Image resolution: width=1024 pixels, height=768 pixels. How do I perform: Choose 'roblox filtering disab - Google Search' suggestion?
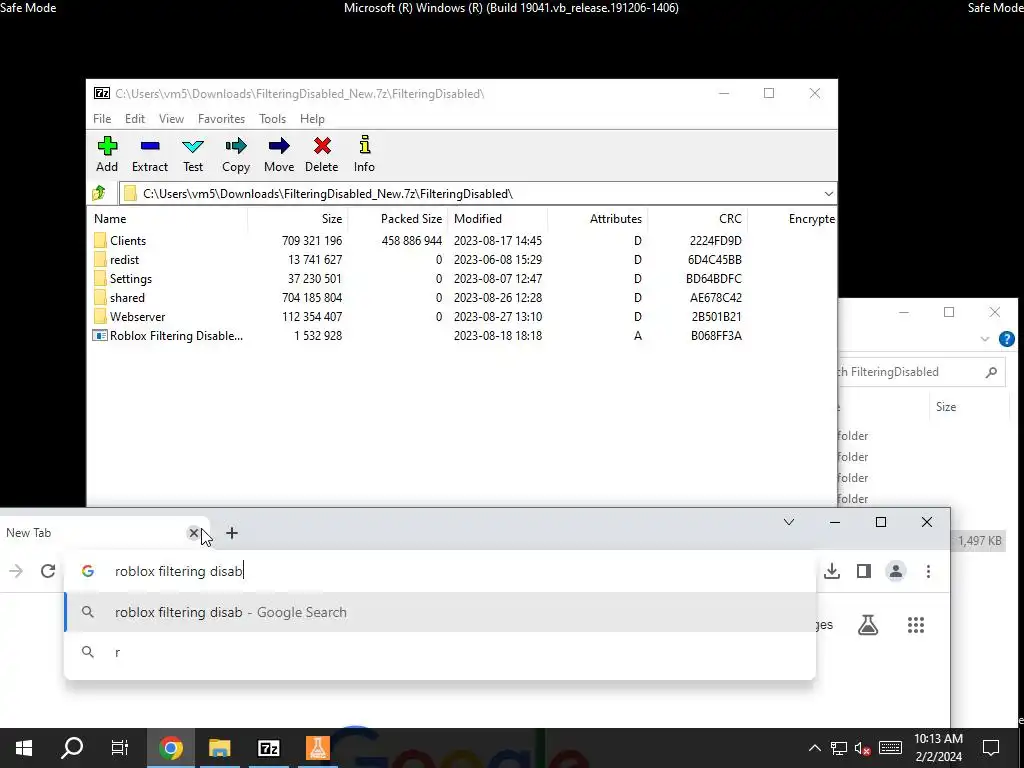click(x=440, y=612)
